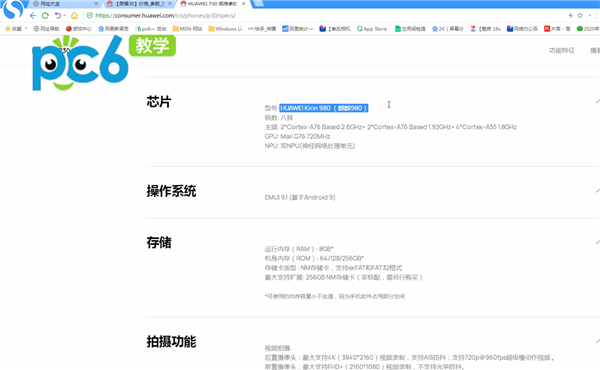
Task: Click the 存储卡类型 NM存储卡 line
Action: point(333,268)
